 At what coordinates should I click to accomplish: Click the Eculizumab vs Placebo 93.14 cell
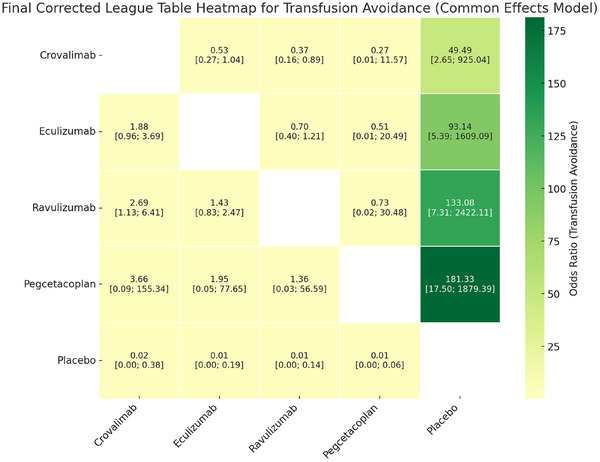coord(460,132)
